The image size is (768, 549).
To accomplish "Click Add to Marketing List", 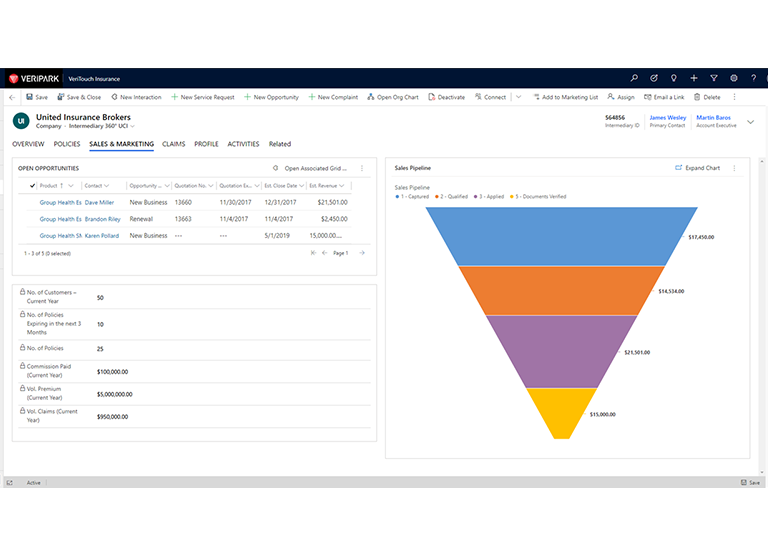I will click(x=566, y=97).
